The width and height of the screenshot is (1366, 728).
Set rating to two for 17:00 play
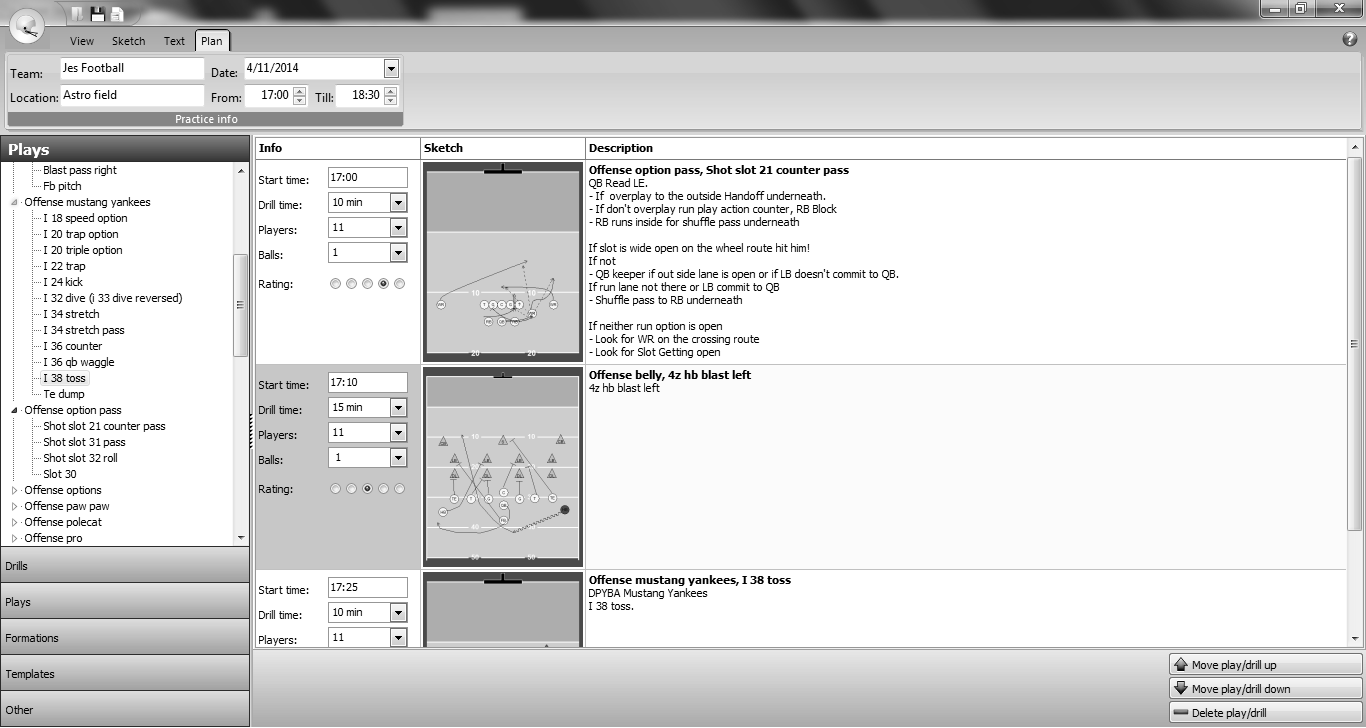(351, 284)
